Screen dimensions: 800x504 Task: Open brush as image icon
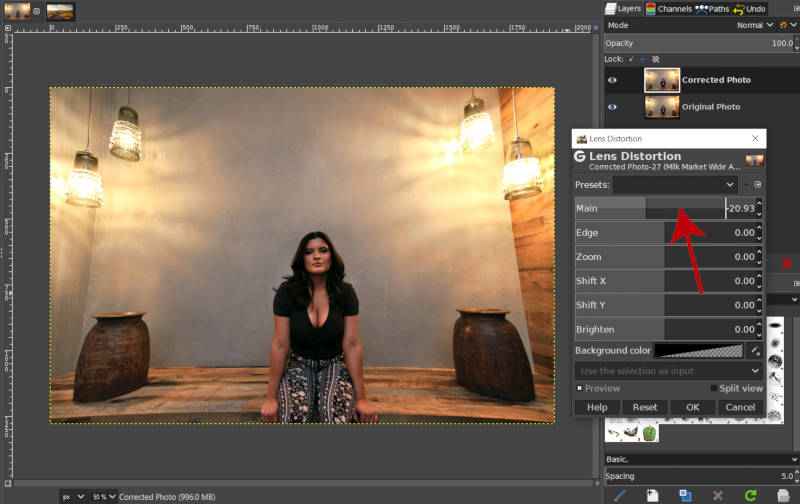click(783, 495)
